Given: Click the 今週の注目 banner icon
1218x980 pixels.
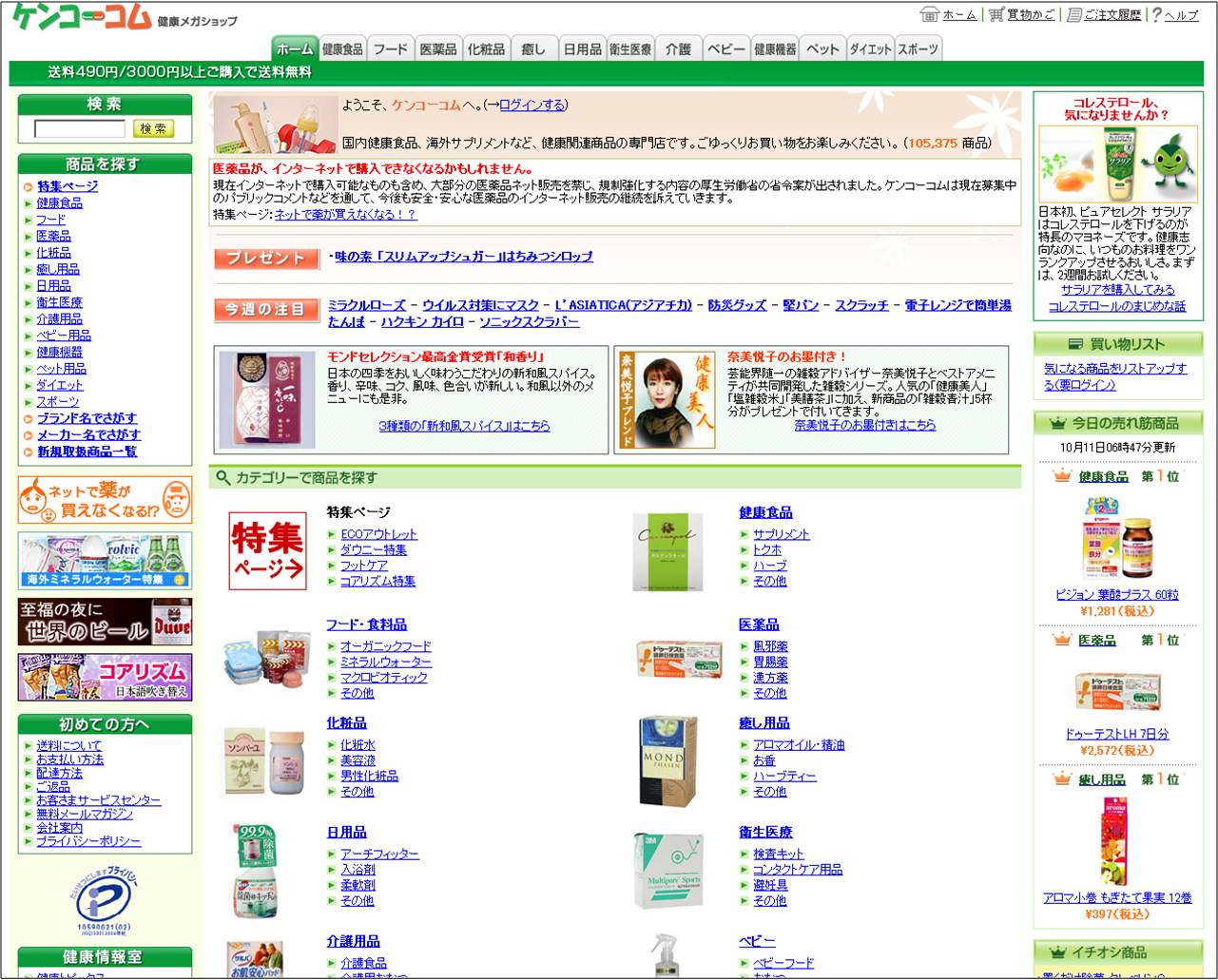Looking at the screenshot, I should (266, 310).
